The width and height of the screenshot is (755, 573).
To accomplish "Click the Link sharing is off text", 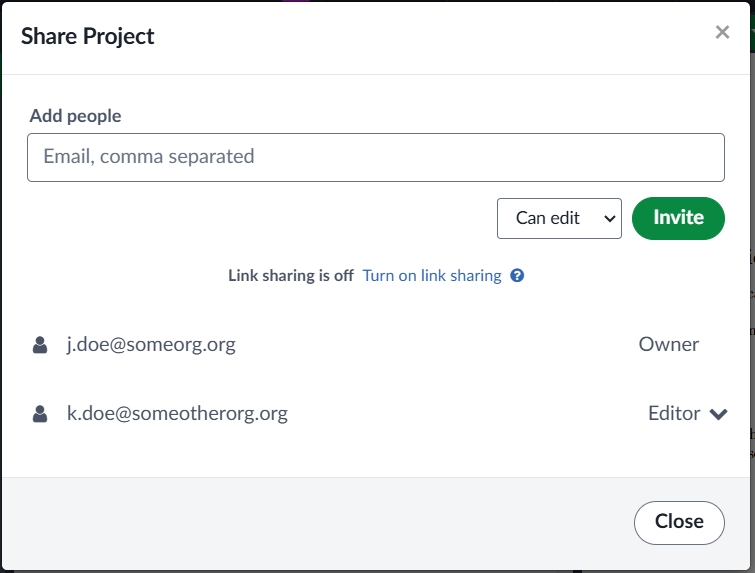I will (290, 276).
